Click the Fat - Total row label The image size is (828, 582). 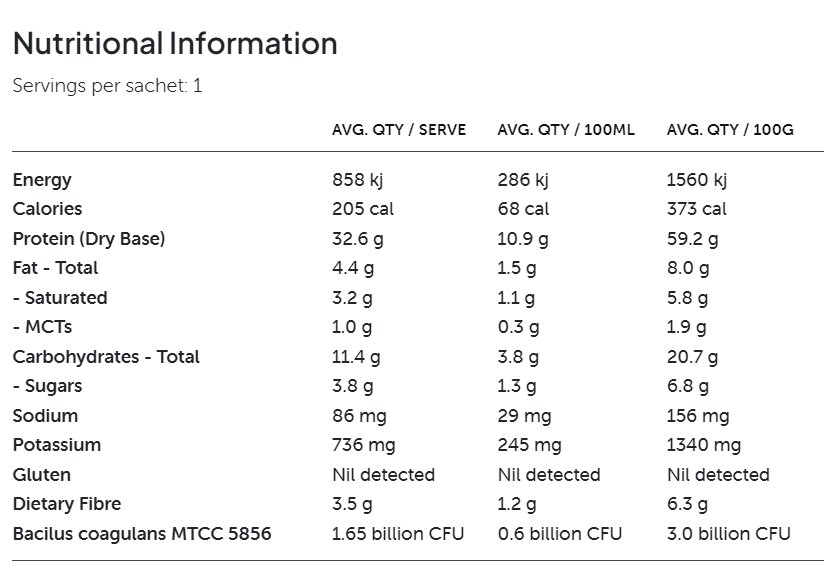55,268
